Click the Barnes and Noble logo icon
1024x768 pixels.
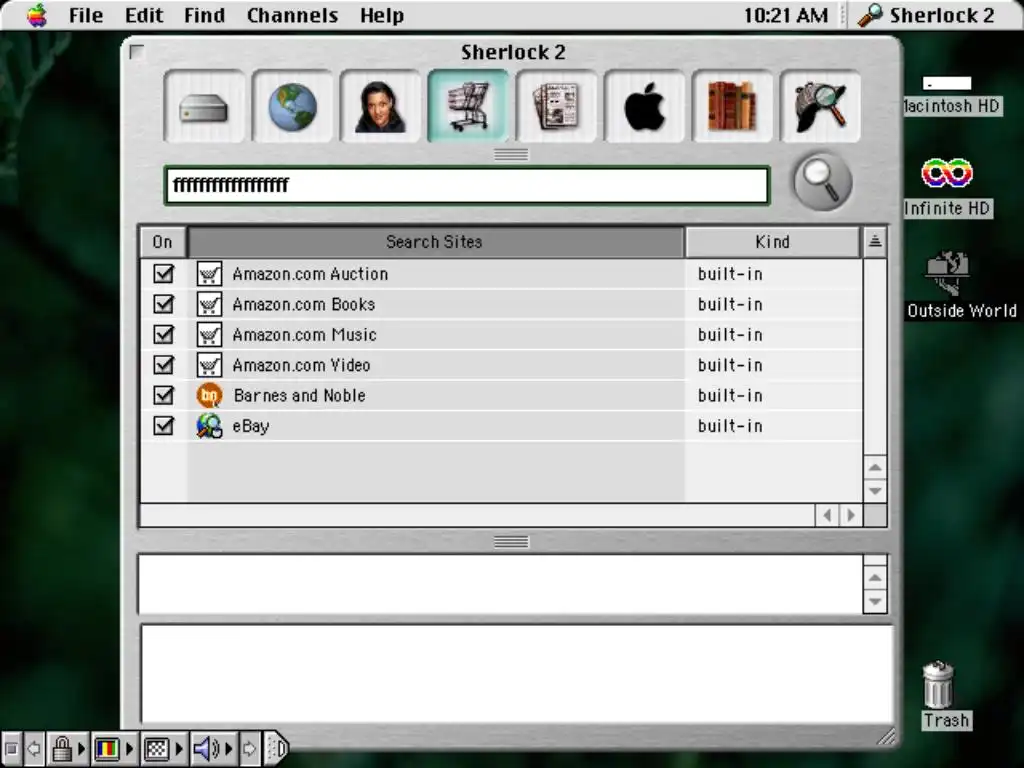pyautogui.click(x=209, y=395)
